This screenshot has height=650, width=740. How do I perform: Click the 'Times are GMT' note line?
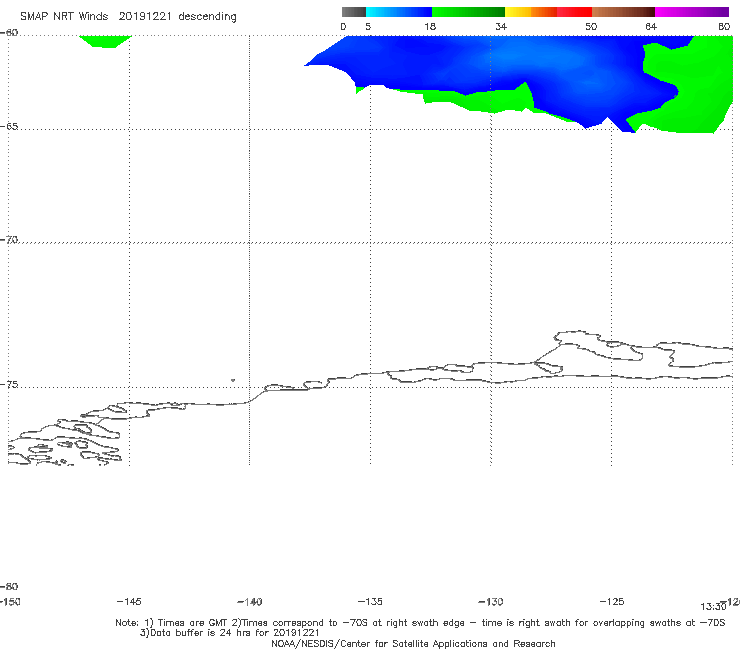pyautogui.click(x=420, y=623)
